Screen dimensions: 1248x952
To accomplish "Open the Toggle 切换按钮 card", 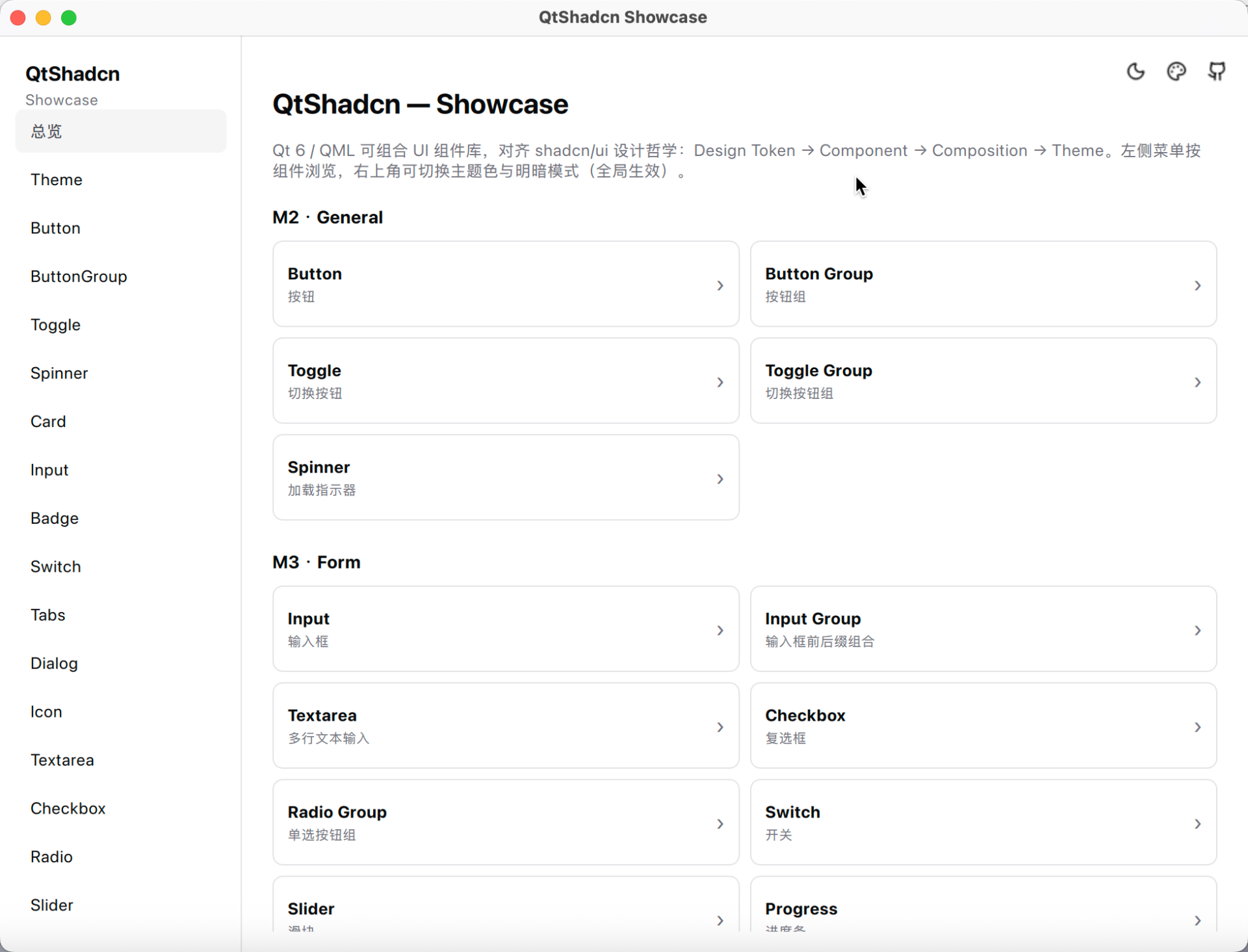I will click(x=506, y=381).
